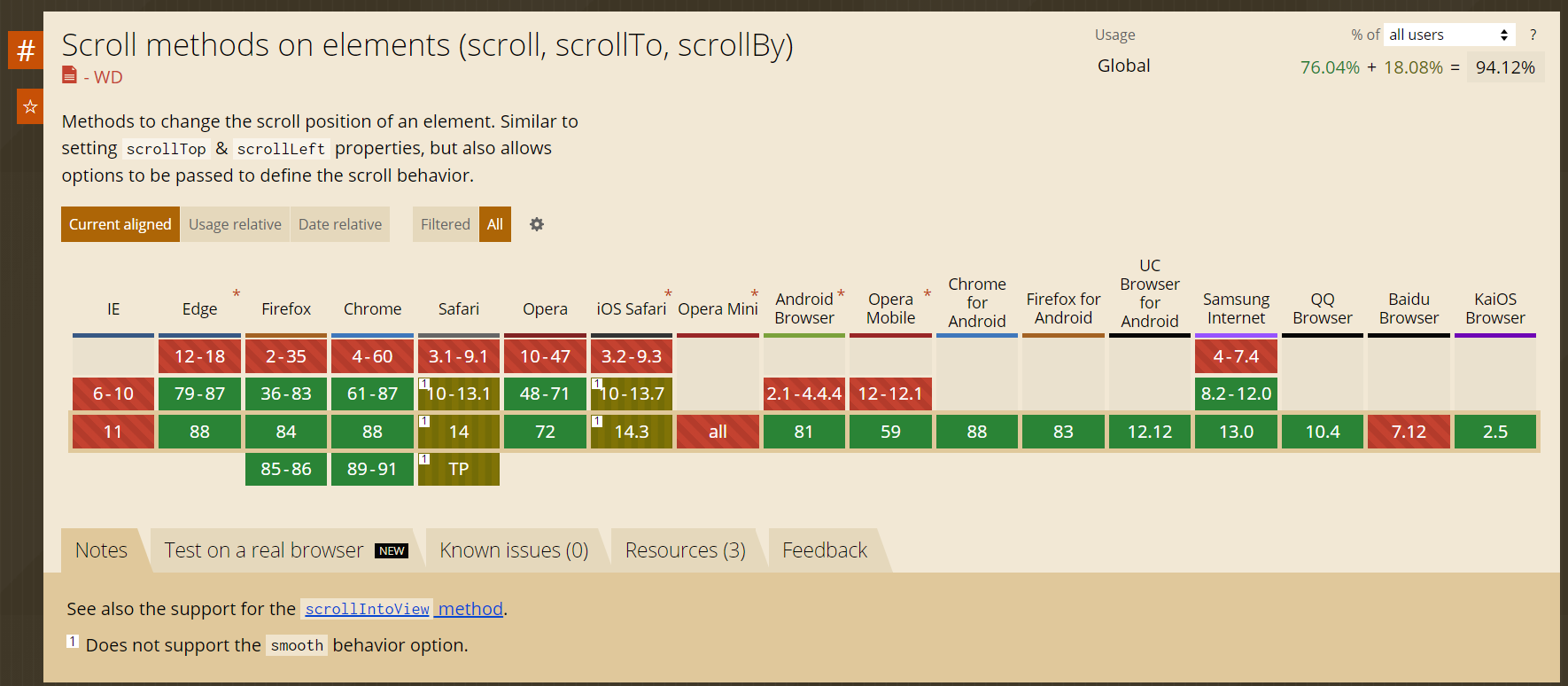Select Baidu Browser 7.12 cell
Viewport: 1568px width, 686px height.
1409,432
